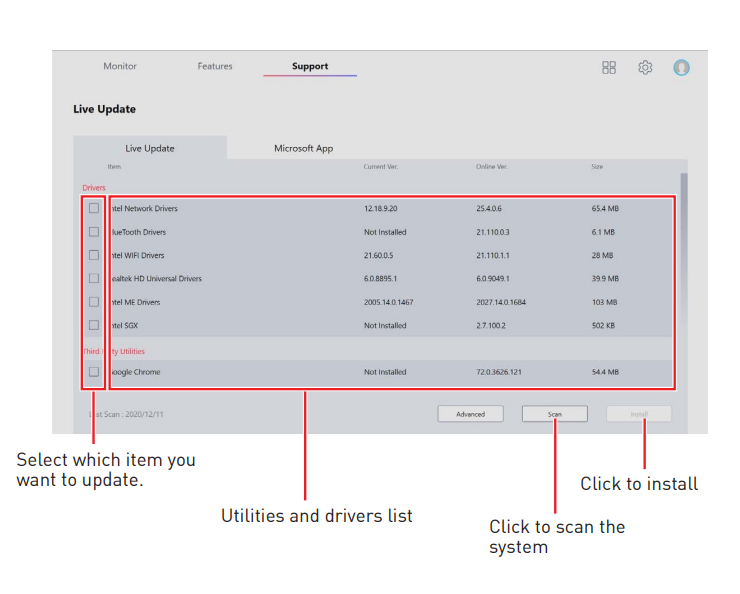Open the grid apps icon

tap(609, 67)
